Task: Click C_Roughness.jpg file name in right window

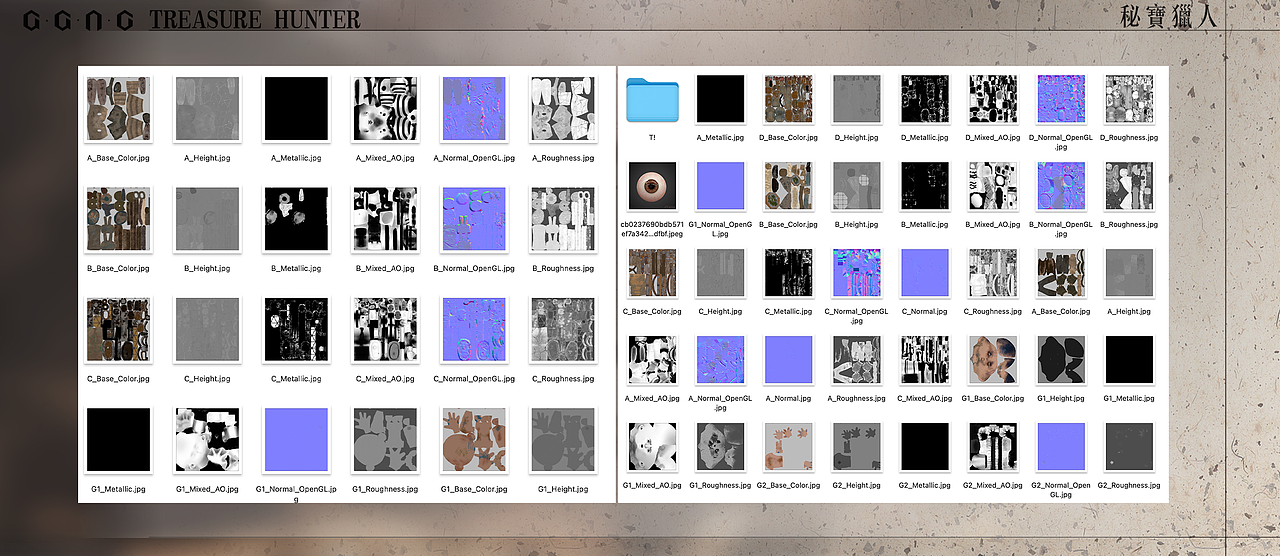Action: (x=992, y=311)
